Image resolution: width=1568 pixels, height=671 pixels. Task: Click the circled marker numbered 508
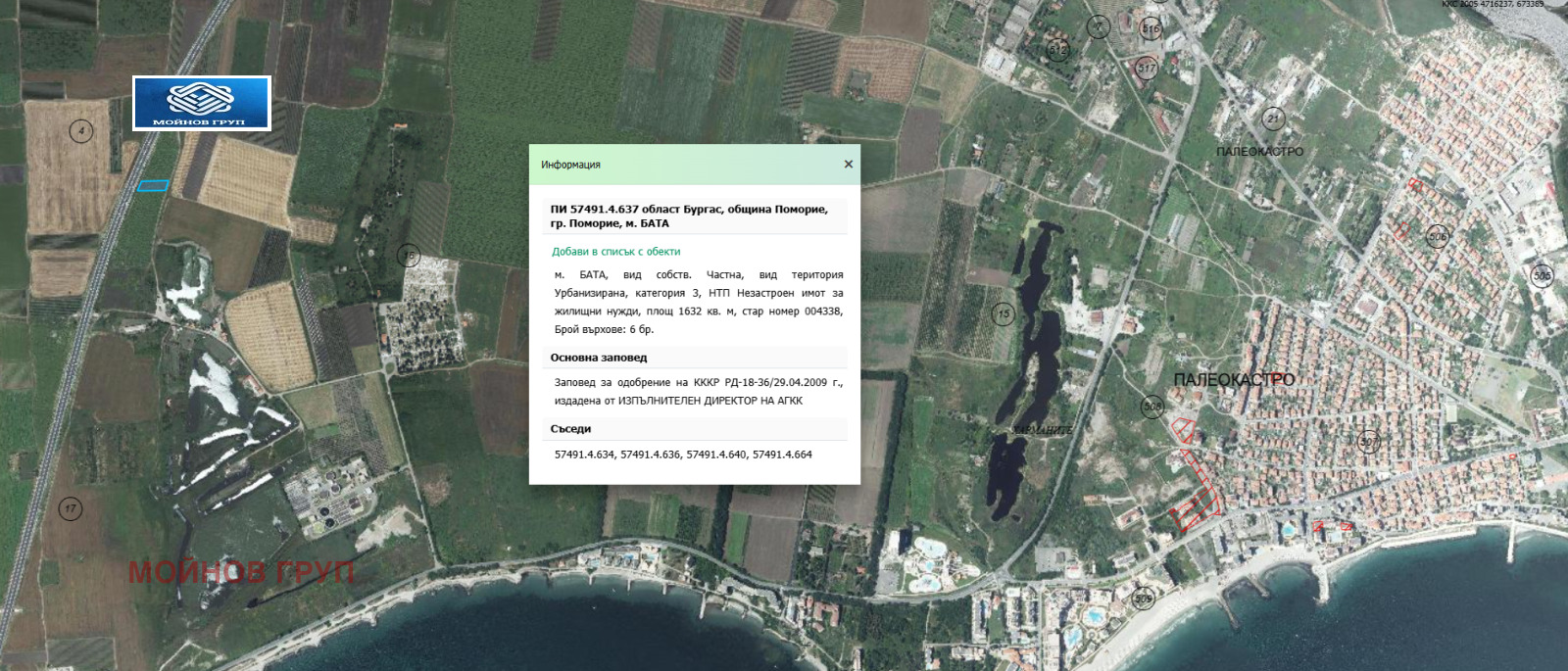[x=1152, y=406]
